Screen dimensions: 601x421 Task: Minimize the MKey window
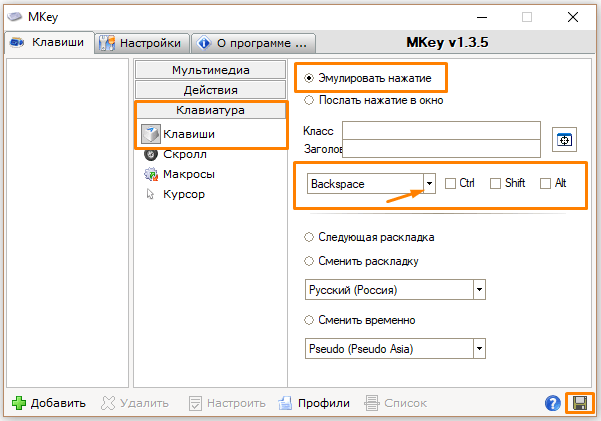click(482, 17)
